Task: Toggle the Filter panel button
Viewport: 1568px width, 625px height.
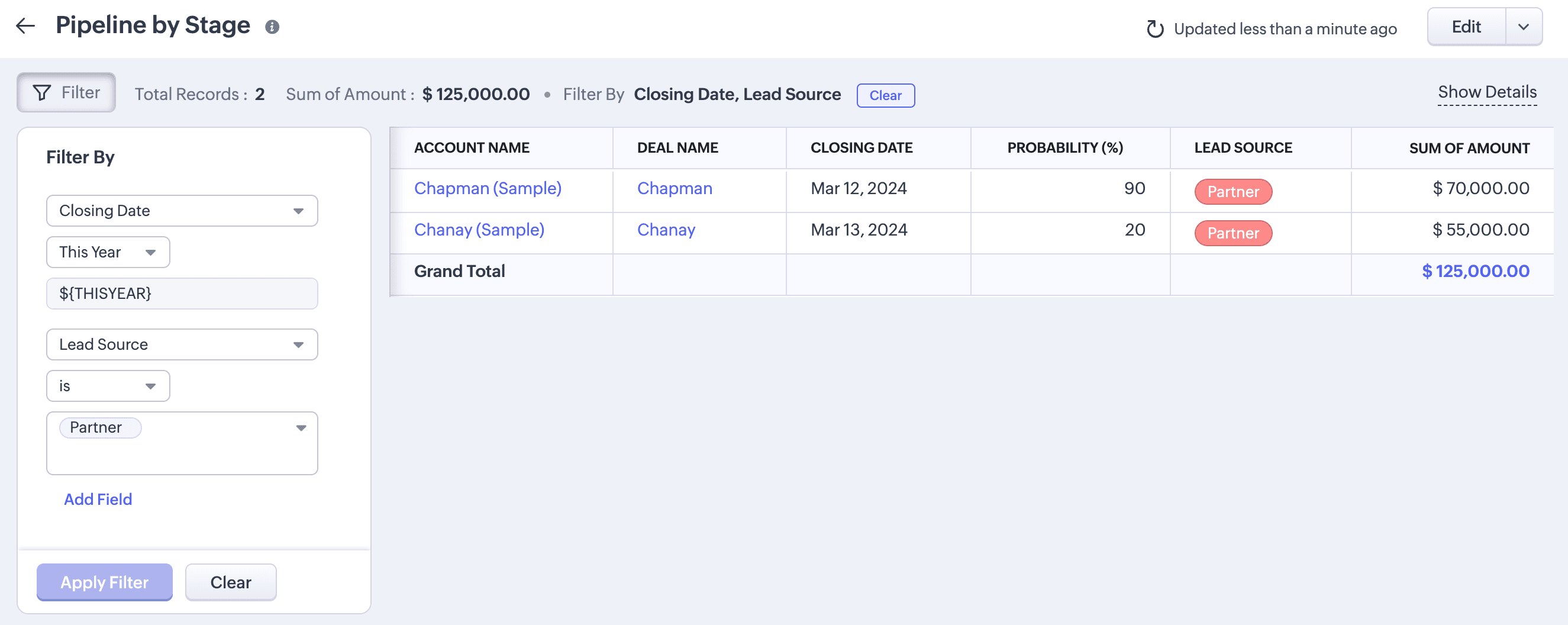Action: click(66, 92)
